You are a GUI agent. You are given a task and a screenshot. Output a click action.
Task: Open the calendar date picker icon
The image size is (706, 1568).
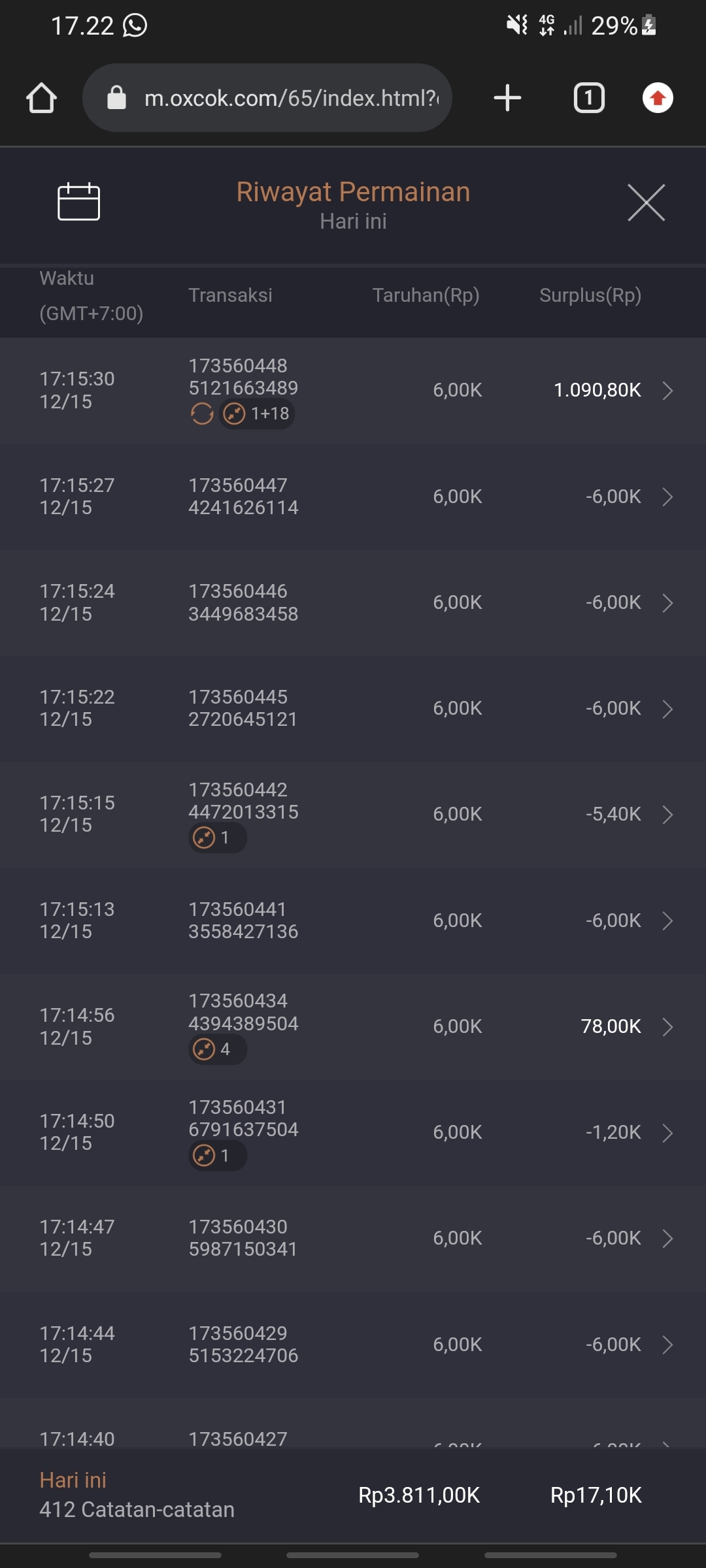click(78, 202)
